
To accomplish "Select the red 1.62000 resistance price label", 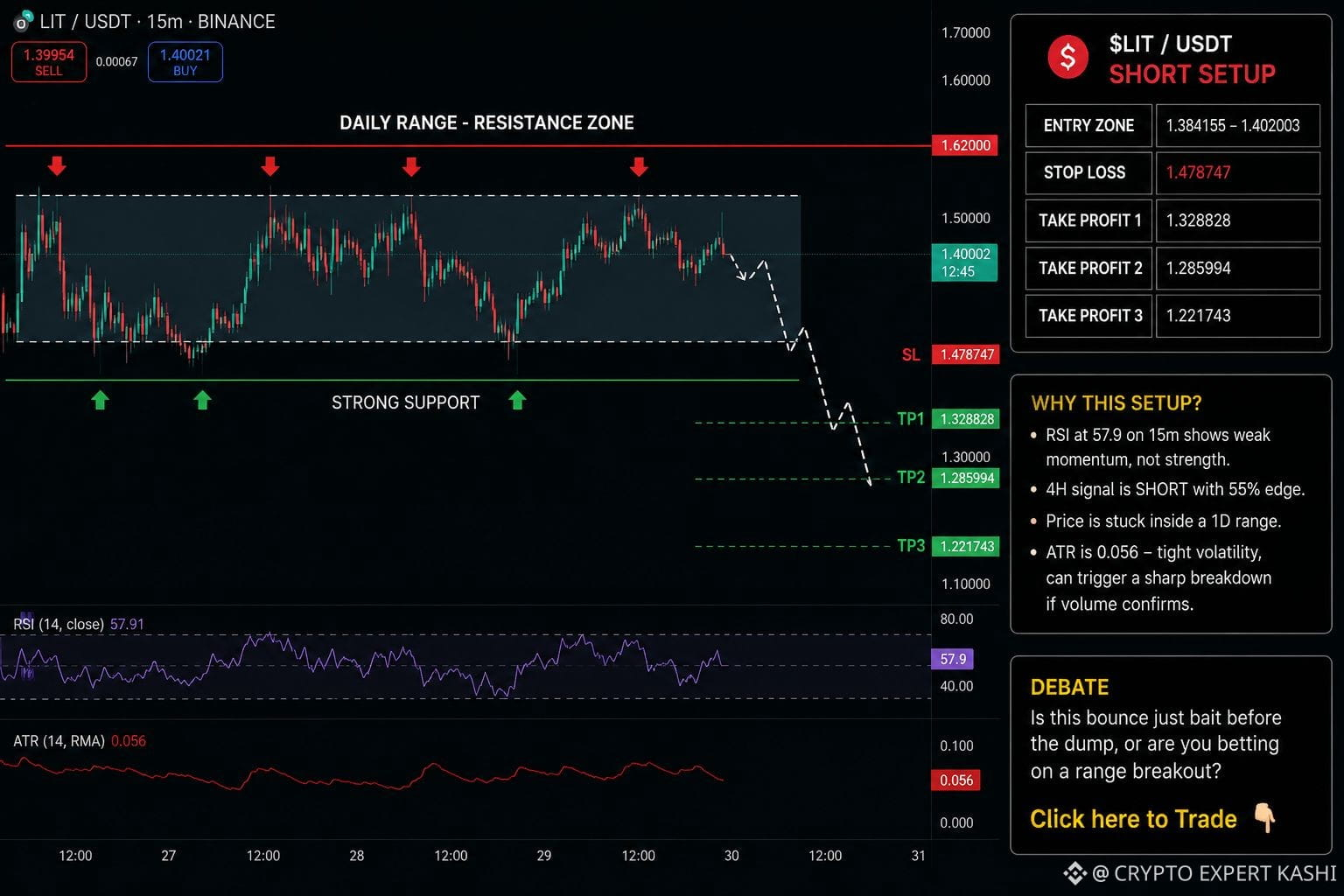I will 966,145.
